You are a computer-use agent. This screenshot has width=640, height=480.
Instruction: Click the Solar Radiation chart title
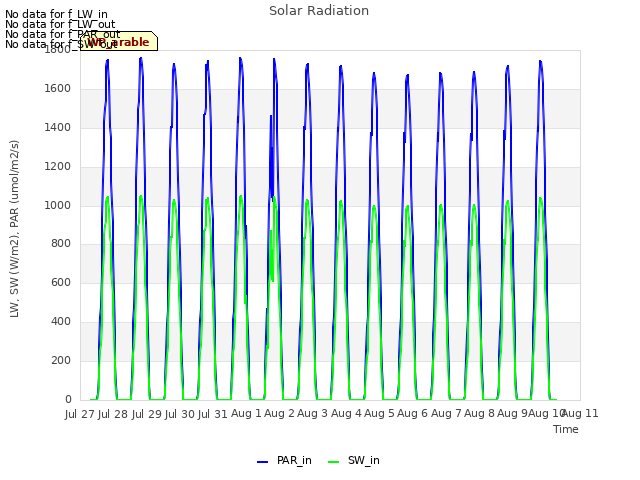(319, 11)
